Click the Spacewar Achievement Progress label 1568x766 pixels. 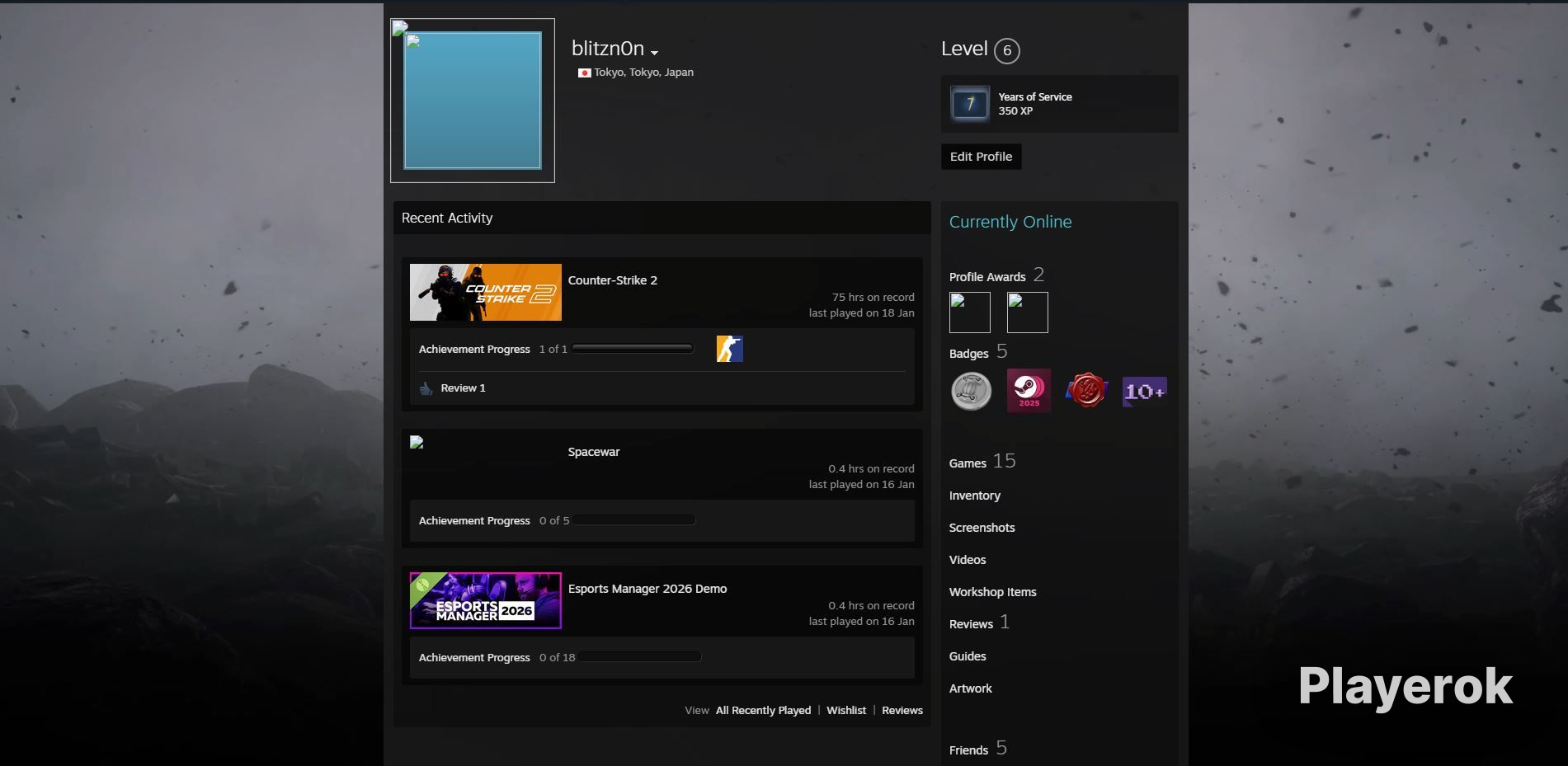474,520
